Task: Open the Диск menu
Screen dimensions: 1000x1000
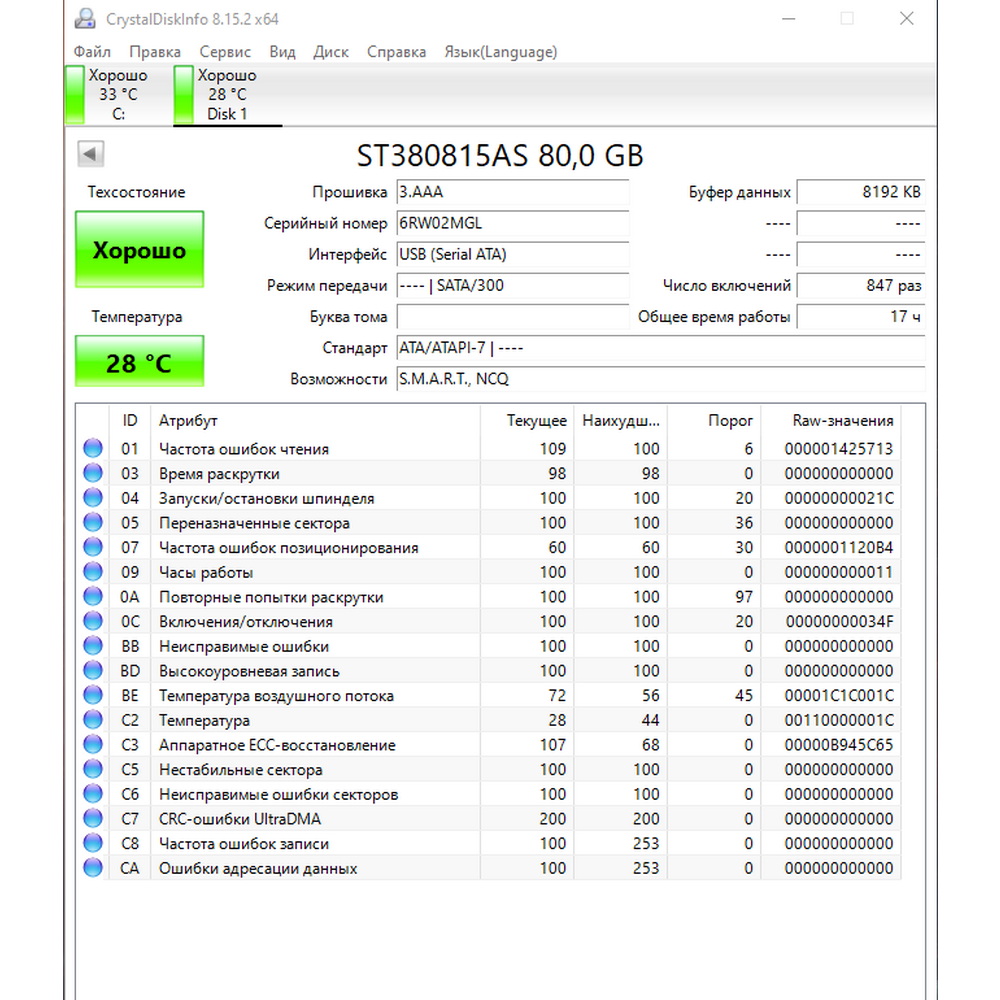Action: [x=331, y=52]
